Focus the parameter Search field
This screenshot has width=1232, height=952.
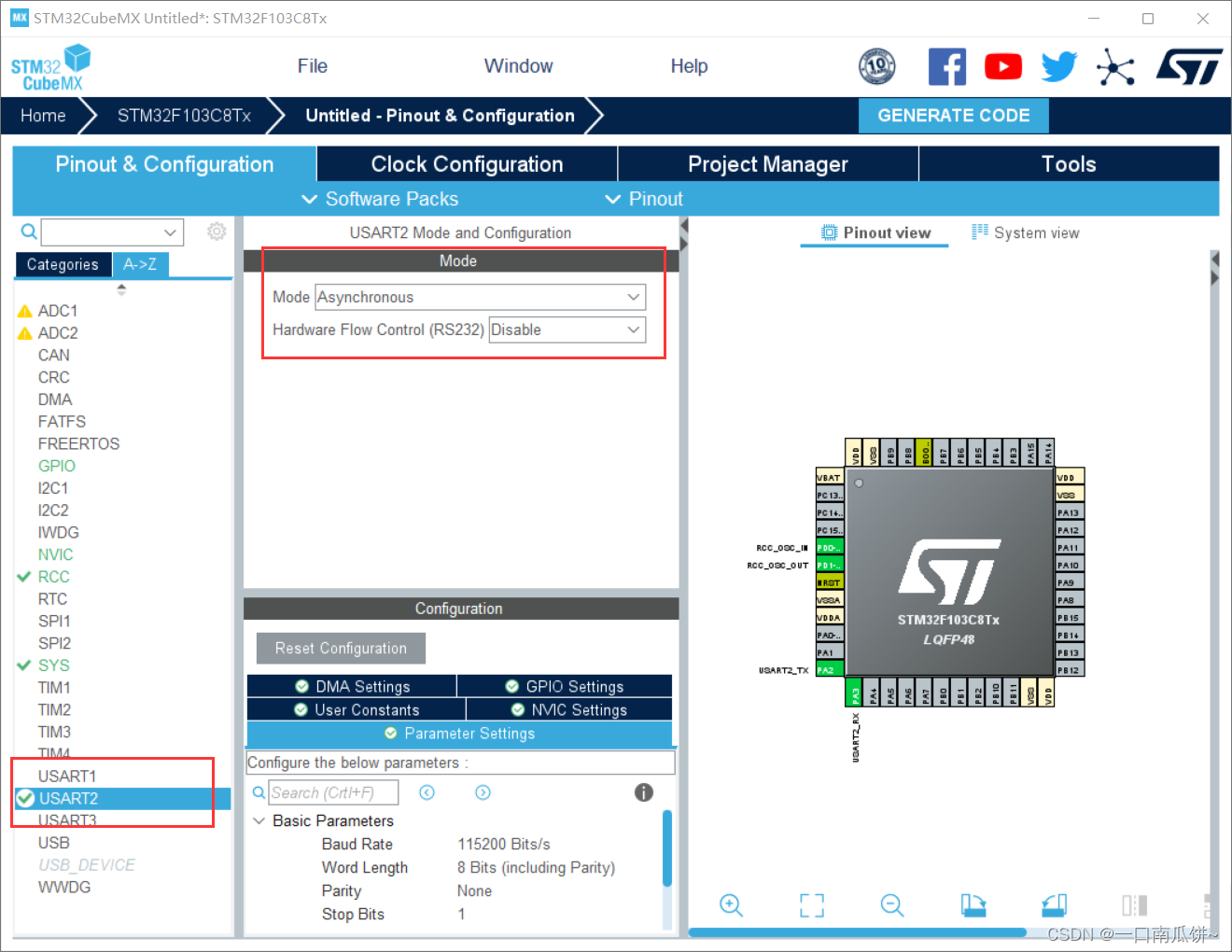333,792
